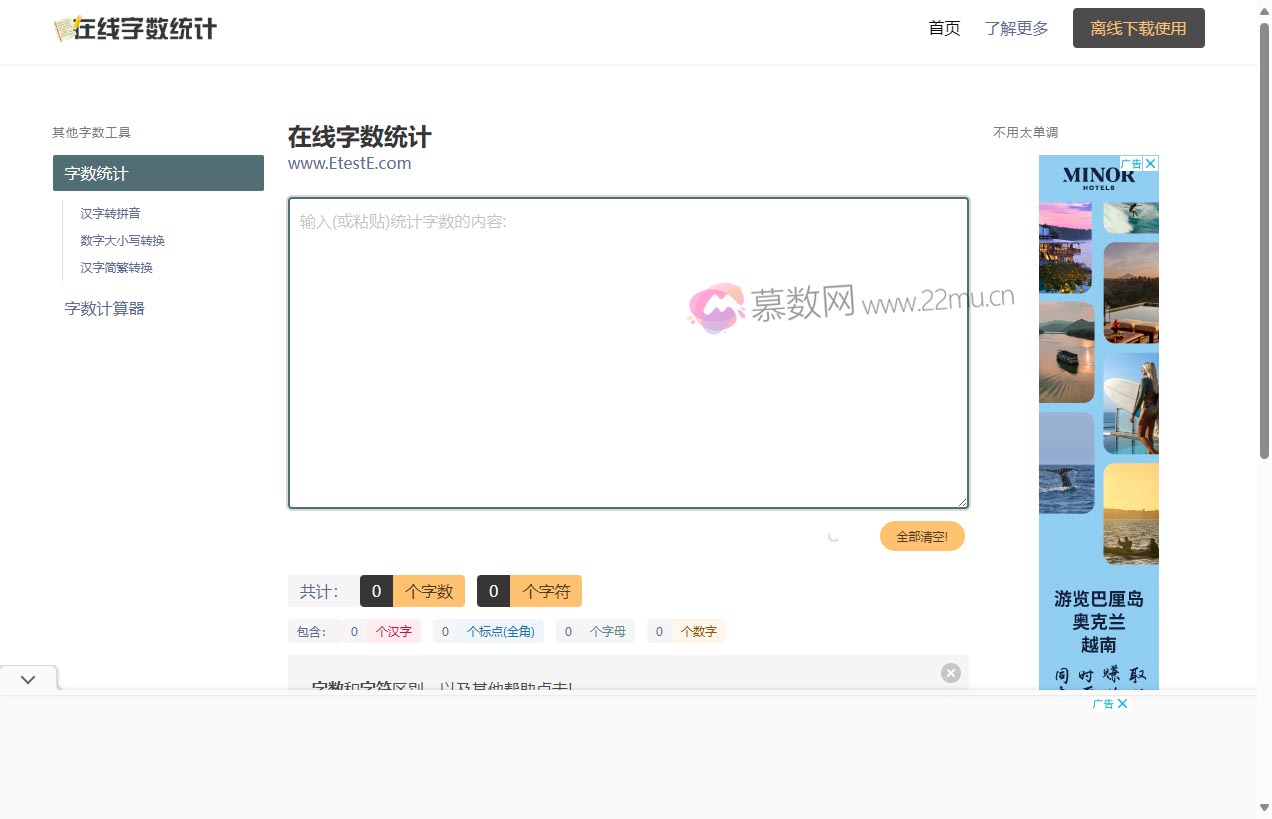The image size is (1272, 819).
Task: Open the 首页 navigation item
Action: (944, 28)
